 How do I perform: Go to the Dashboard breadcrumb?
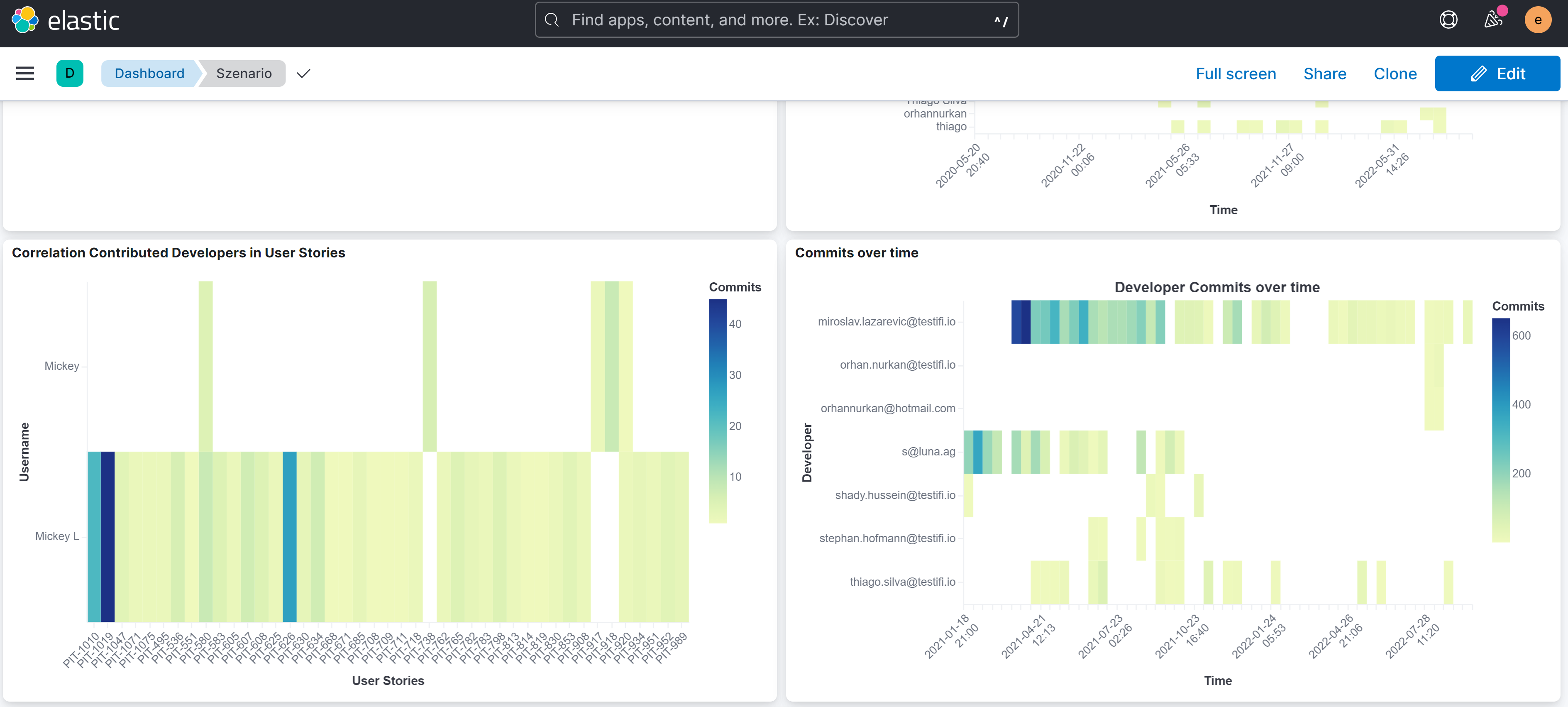pos(149,73)
